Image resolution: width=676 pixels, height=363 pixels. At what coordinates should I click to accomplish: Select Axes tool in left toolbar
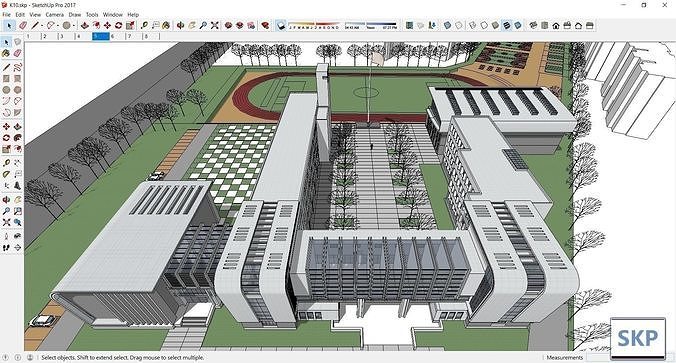pyautogui.click(x=6, y=186)
